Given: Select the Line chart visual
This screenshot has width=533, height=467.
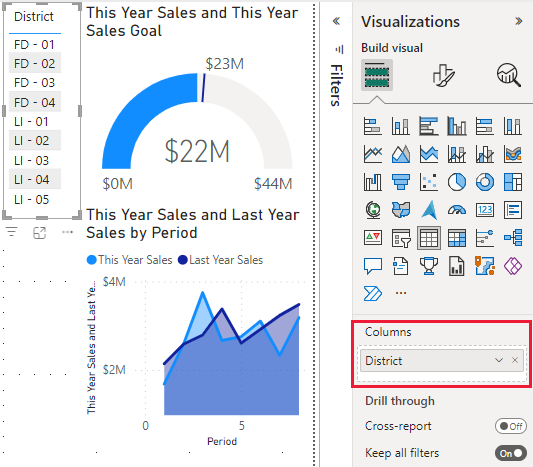Looking at the screenshot, I should click(373, 154).
